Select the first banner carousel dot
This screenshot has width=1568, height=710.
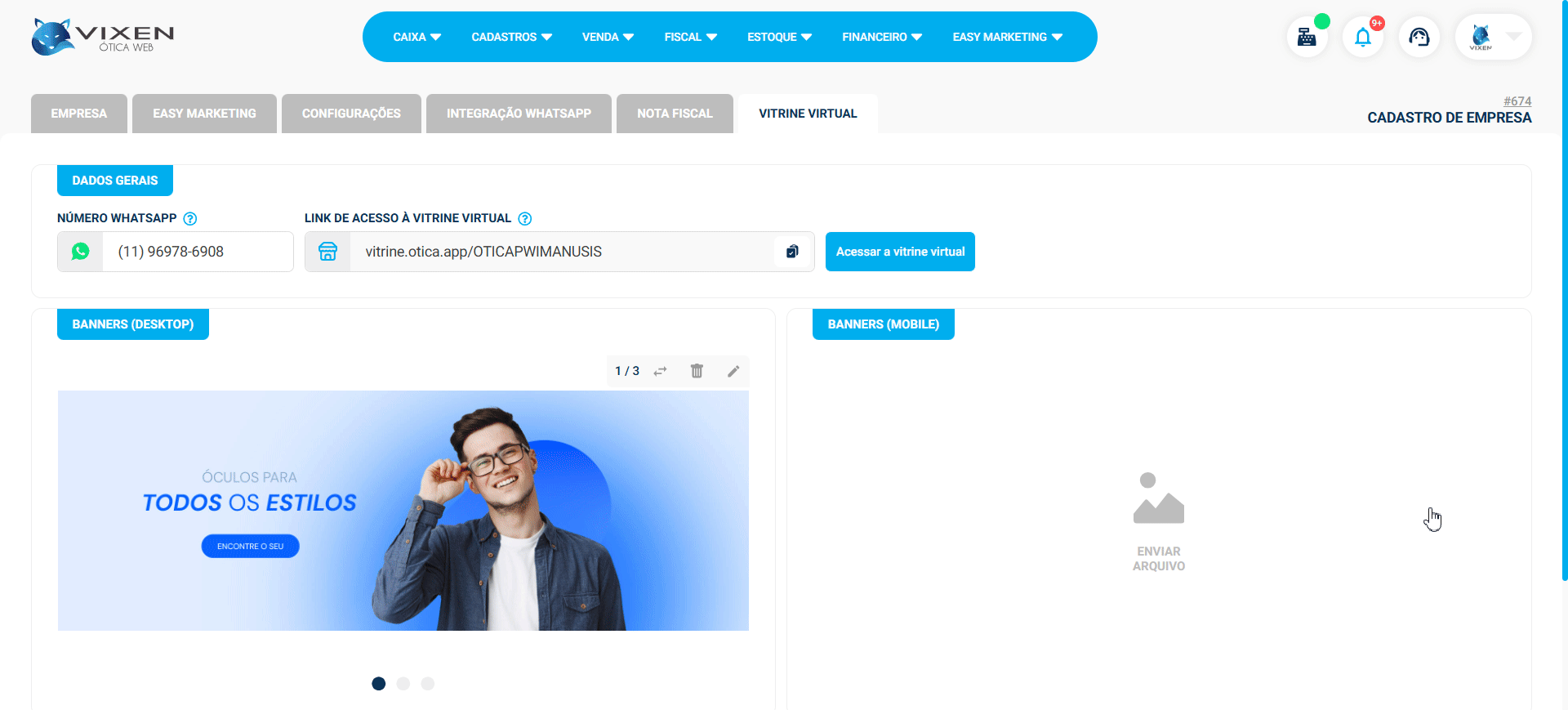coord(379,684)
